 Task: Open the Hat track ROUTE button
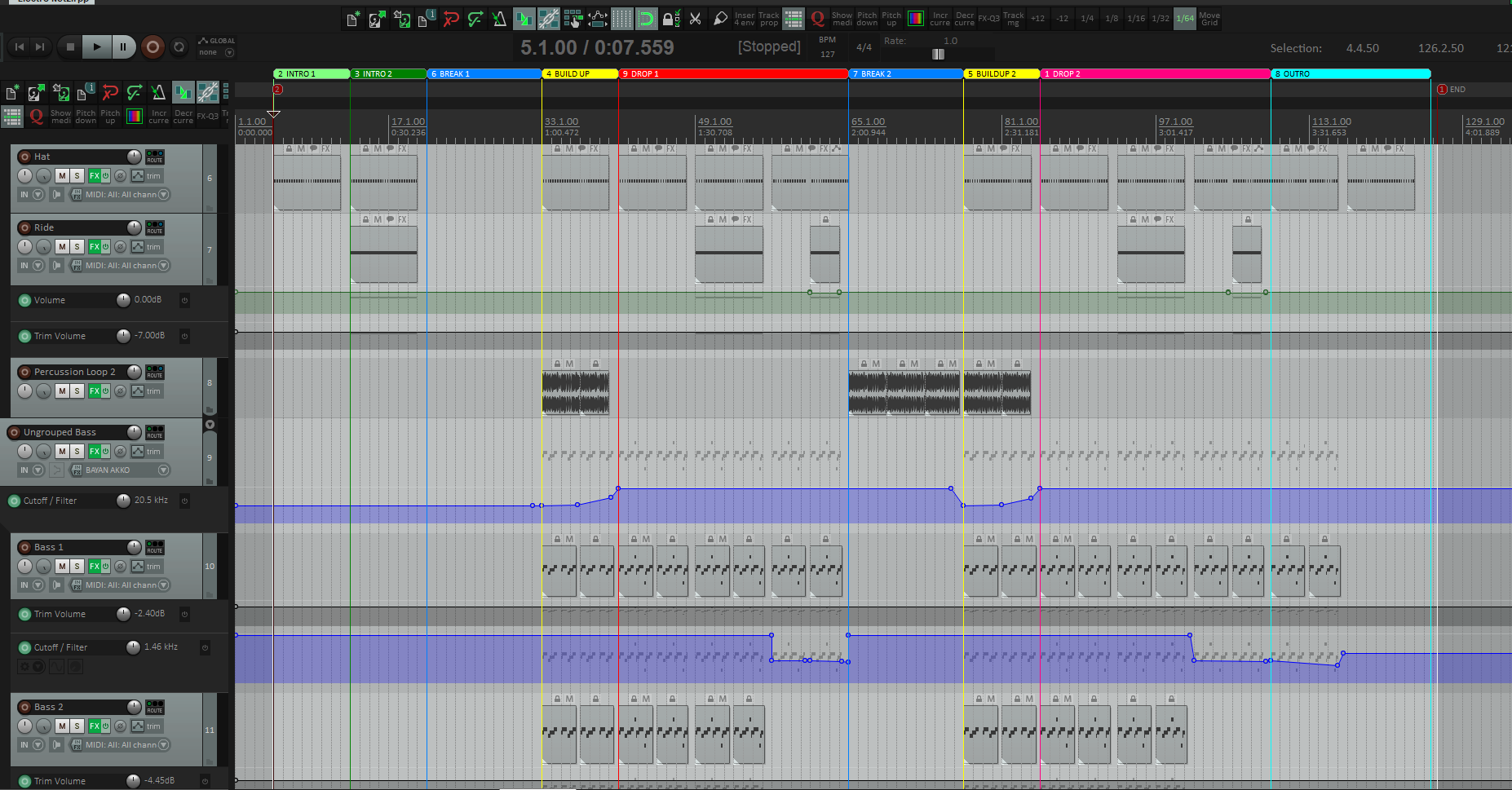(155, 156)
